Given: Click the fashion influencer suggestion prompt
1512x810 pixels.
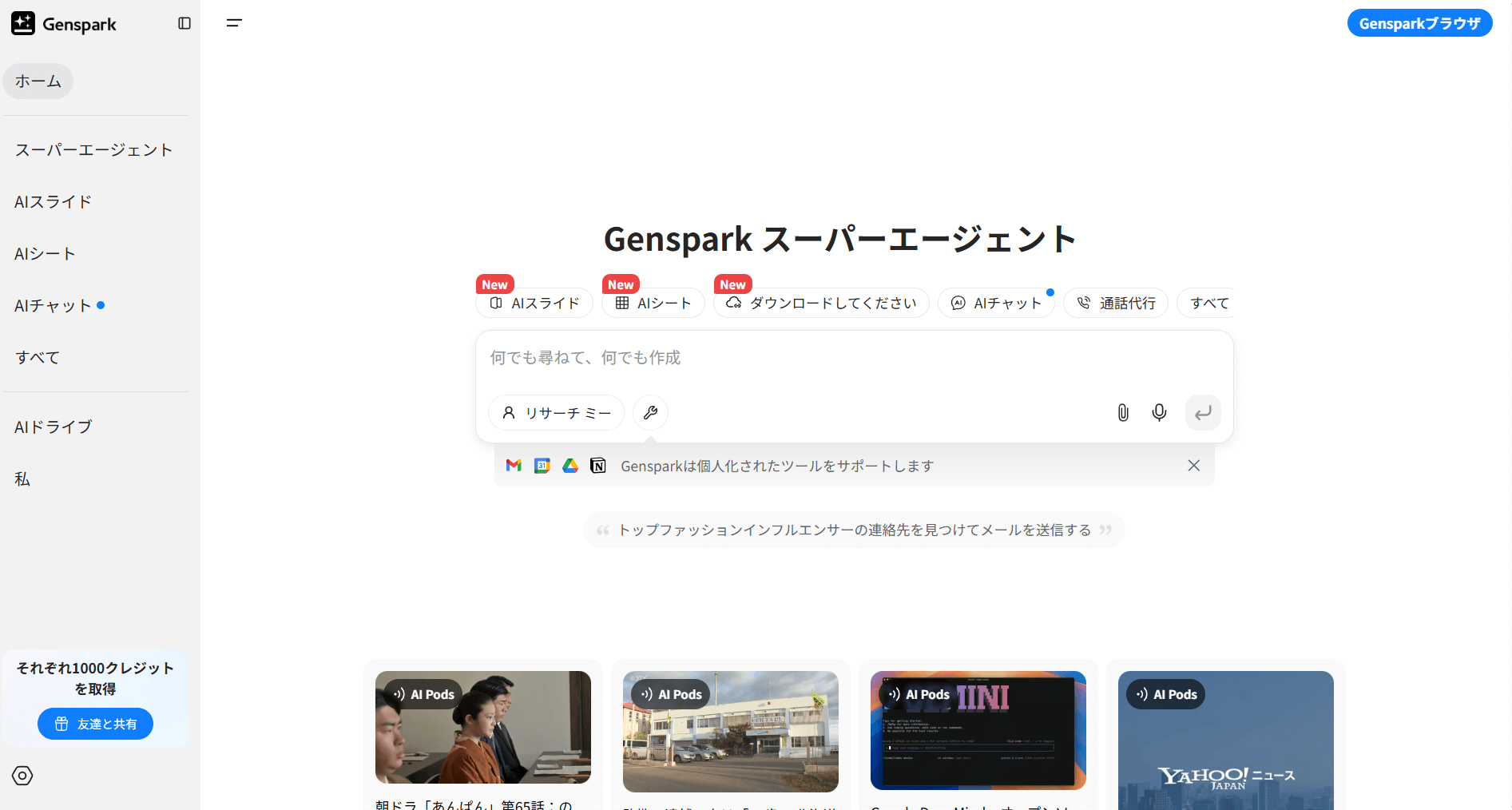Looking at the screenshot, I should click(x=855, y=530).
